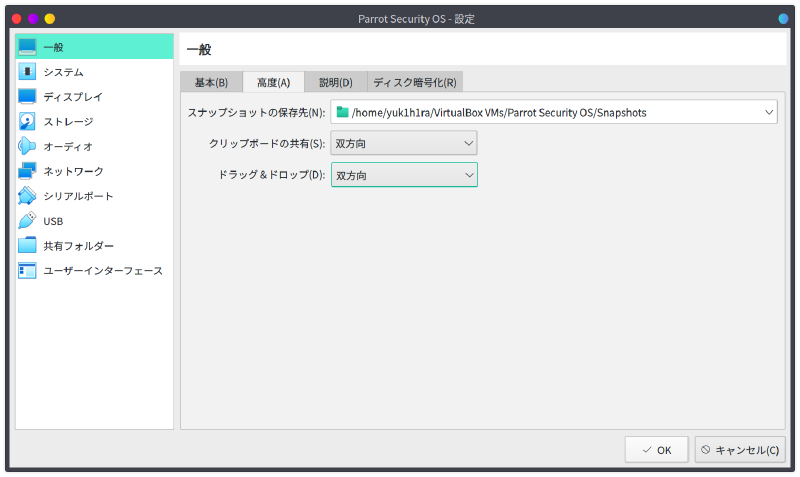Click the red close window button
The image size is (800, 477).
click(16, 19)
